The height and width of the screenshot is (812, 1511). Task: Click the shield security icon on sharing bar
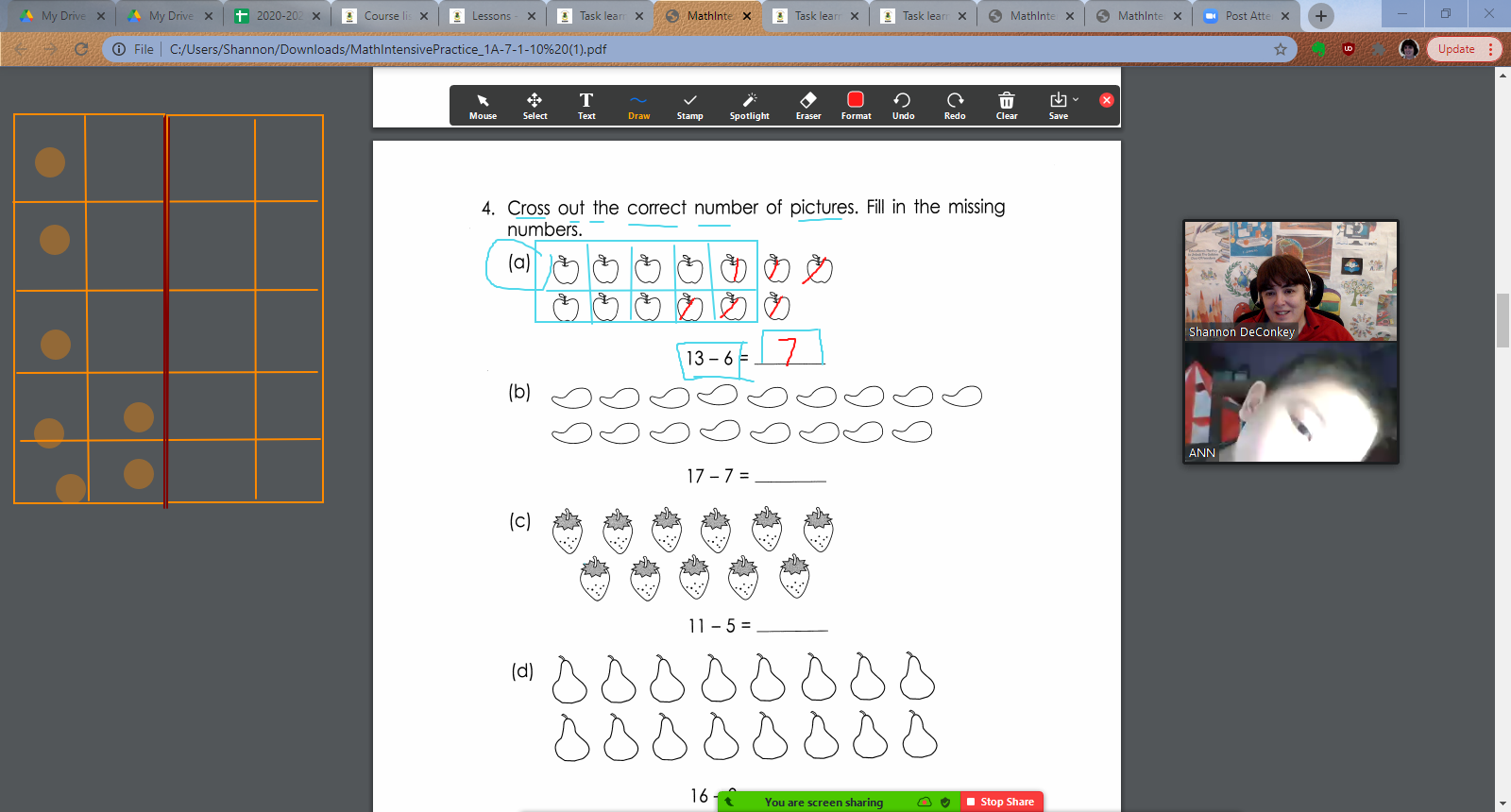[945, 802]
